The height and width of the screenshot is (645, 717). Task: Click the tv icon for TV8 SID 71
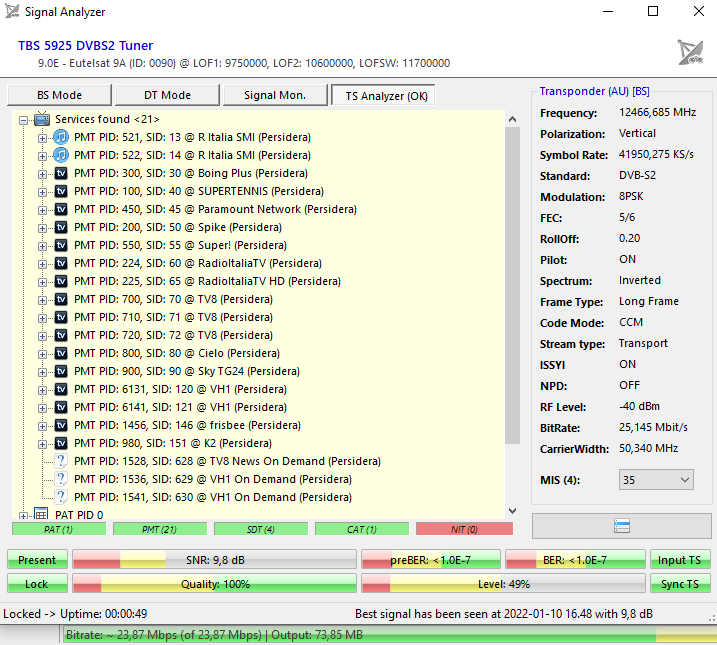(61, 317)
